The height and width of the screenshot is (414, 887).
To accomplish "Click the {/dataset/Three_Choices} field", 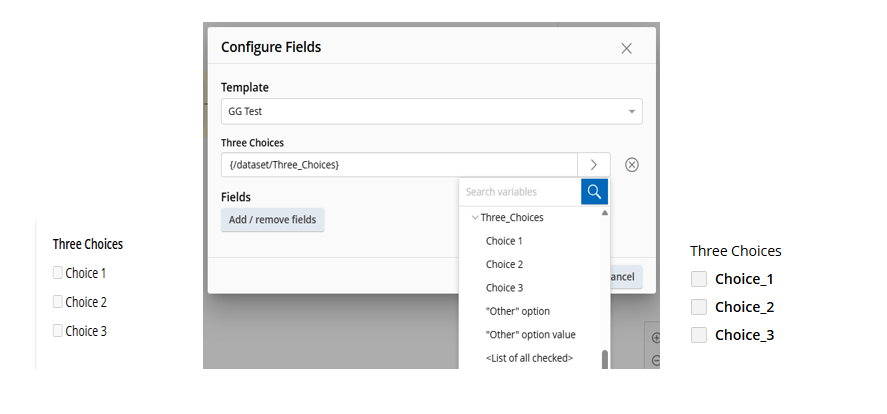I will point(399,165).
